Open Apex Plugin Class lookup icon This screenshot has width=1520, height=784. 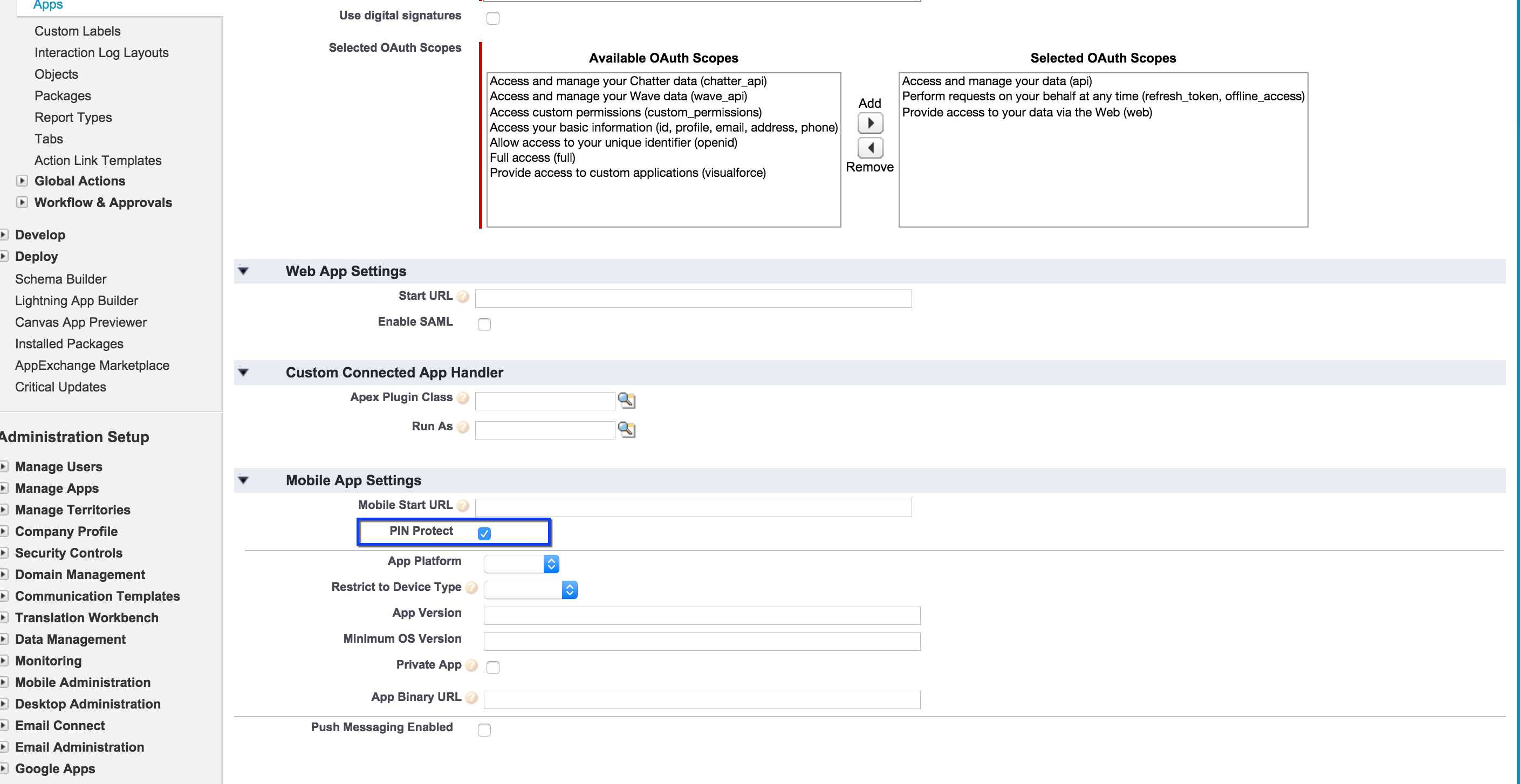(x=626, y=400)
